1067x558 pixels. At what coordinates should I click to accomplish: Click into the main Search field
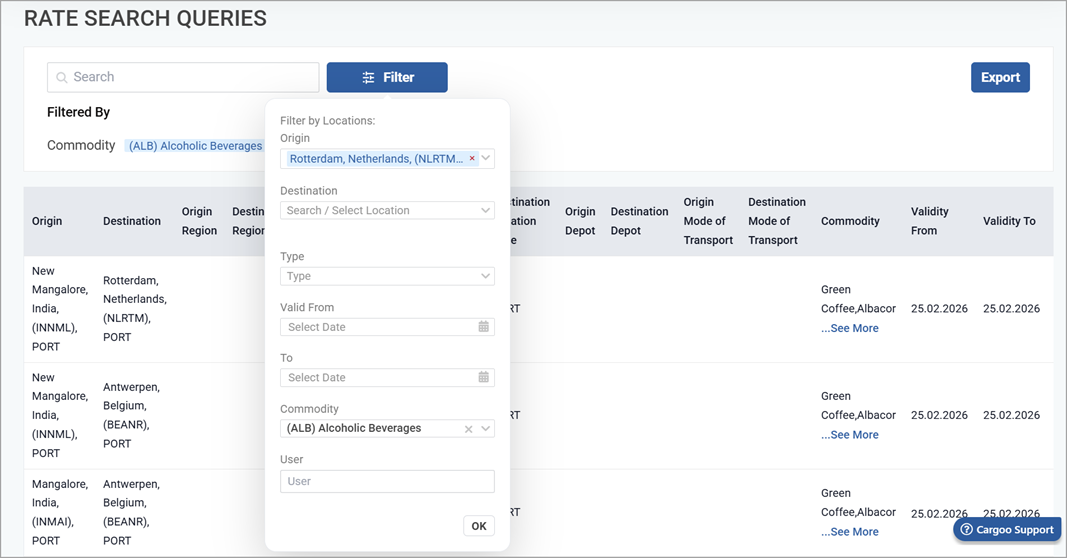coord(183,78)
